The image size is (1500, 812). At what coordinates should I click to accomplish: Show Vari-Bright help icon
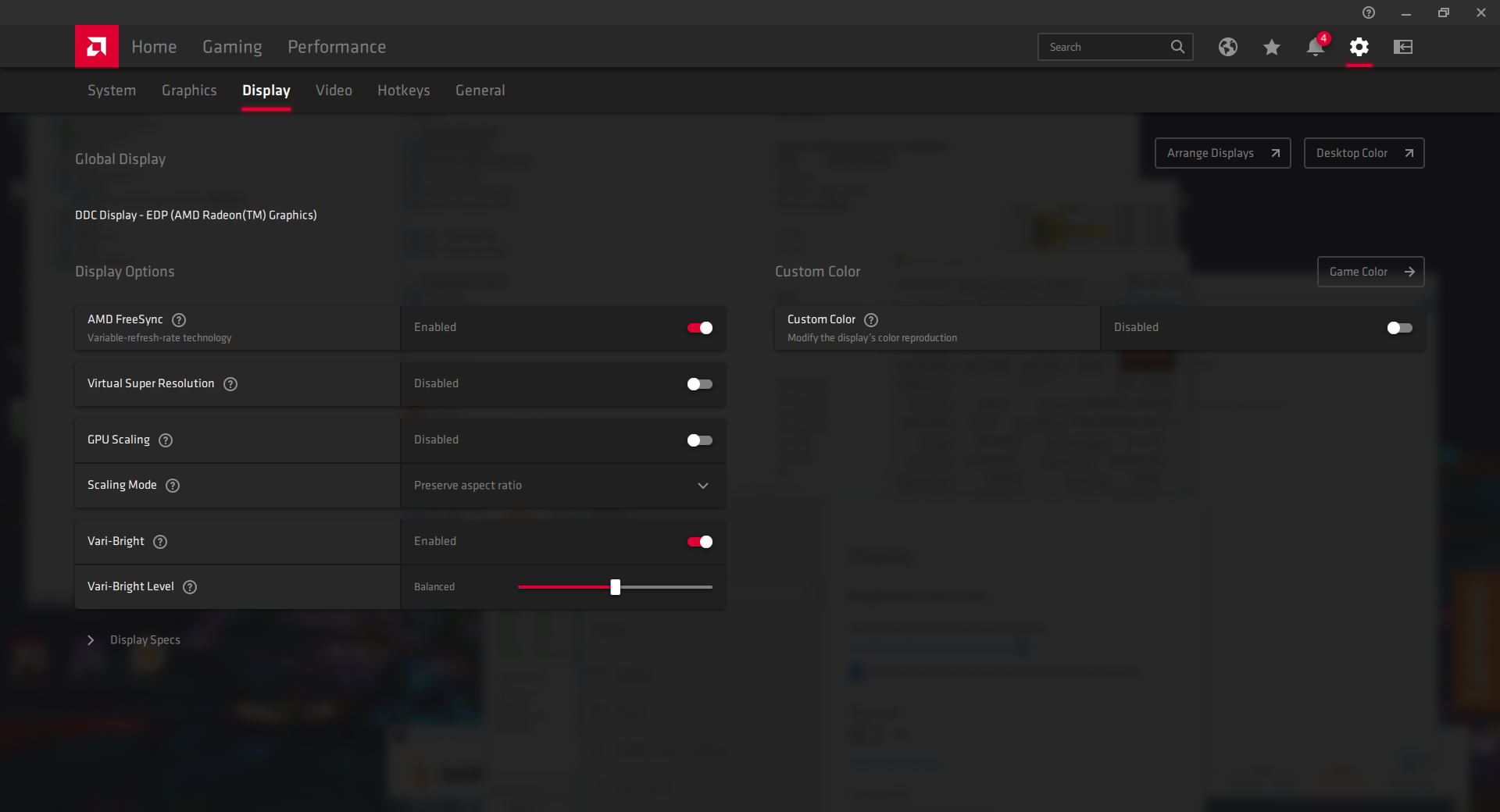pyautogui.click(x=160, y=541)
